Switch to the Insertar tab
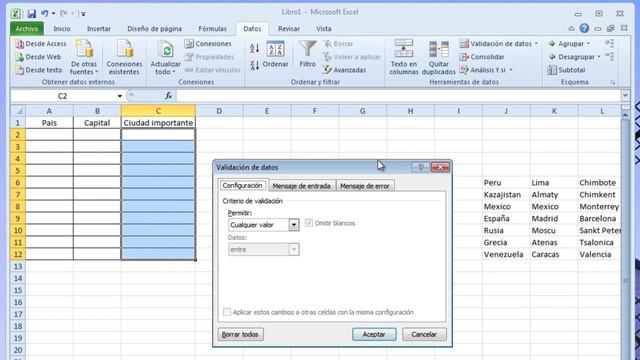640x360 pixels. pos(99,29)
